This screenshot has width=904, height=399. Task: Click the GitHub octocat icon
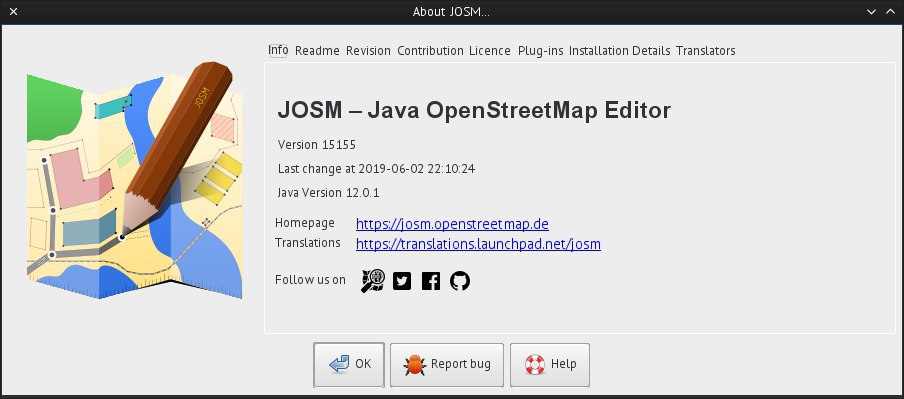(460, 281)
